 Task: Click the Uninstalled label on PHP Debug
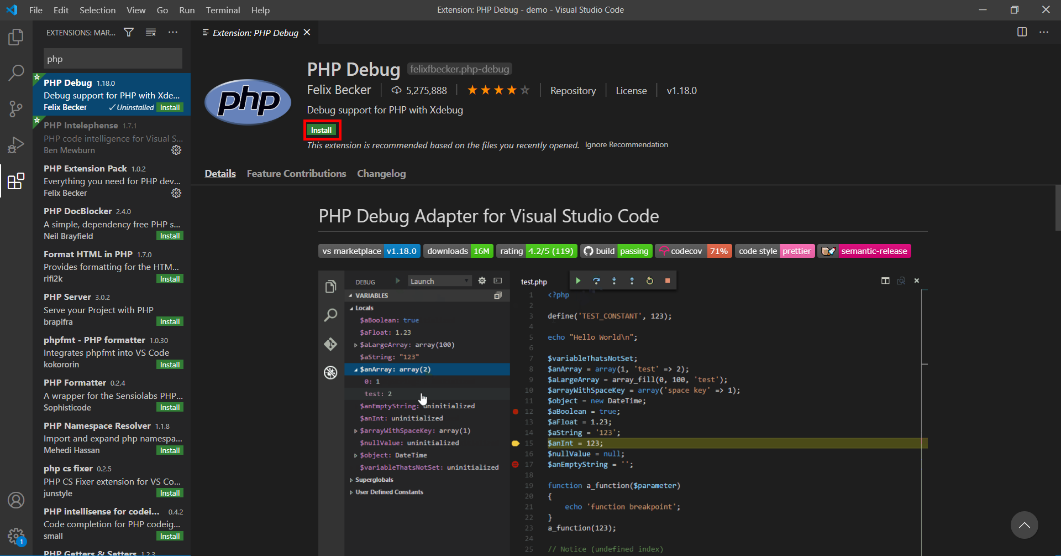(x=131, y=108)
